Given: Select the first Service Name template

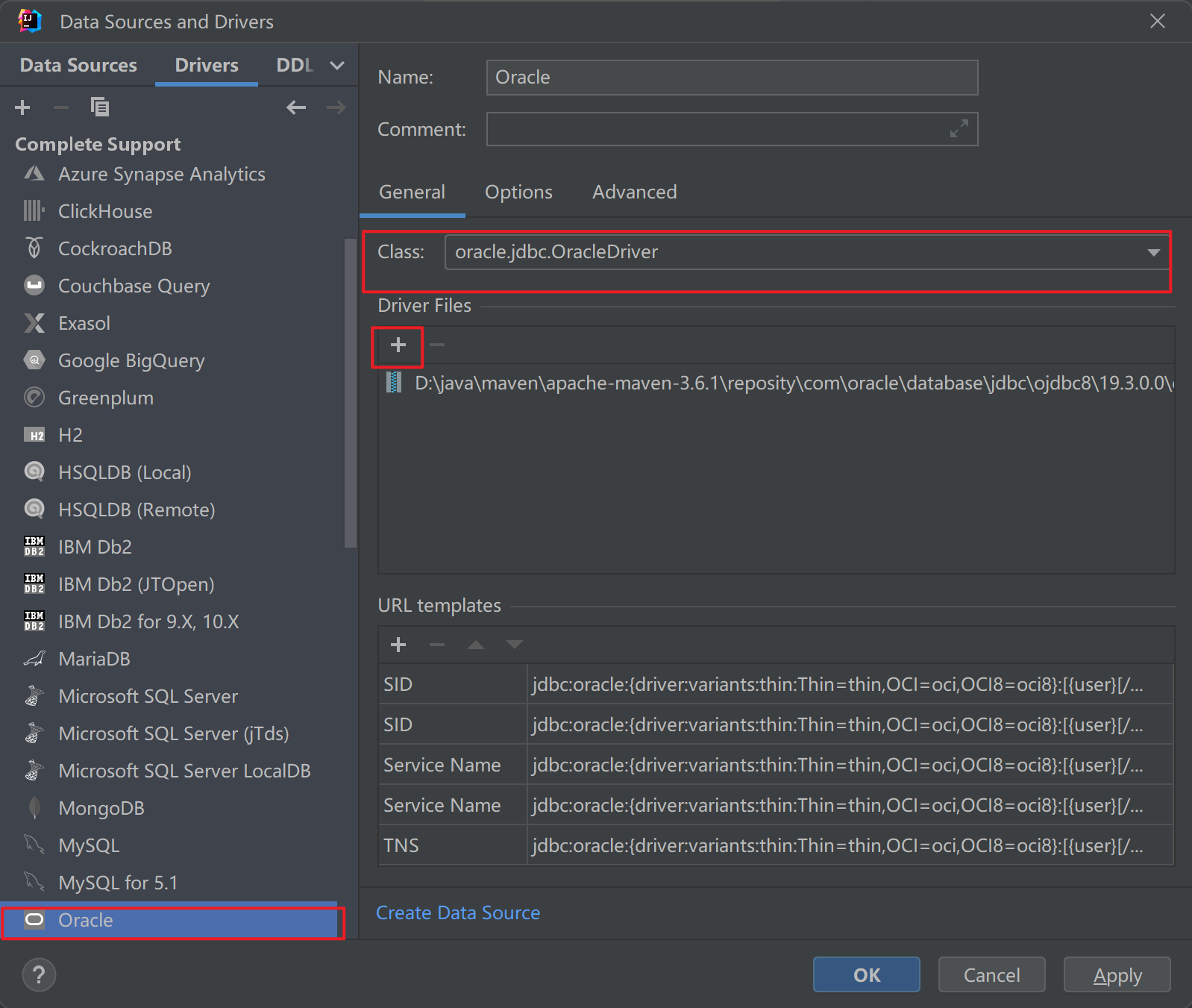Looking at the screenshot, I should [776, 765].
